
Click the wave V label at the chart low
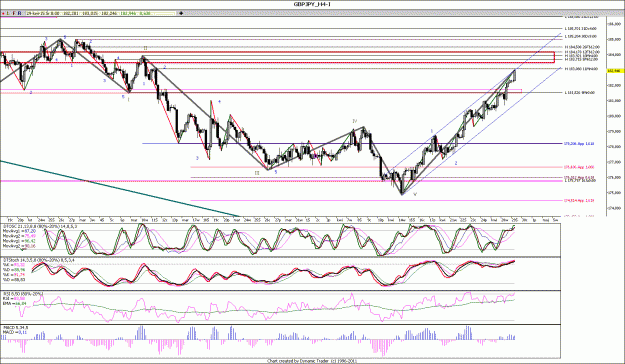(x=415, y=194)
